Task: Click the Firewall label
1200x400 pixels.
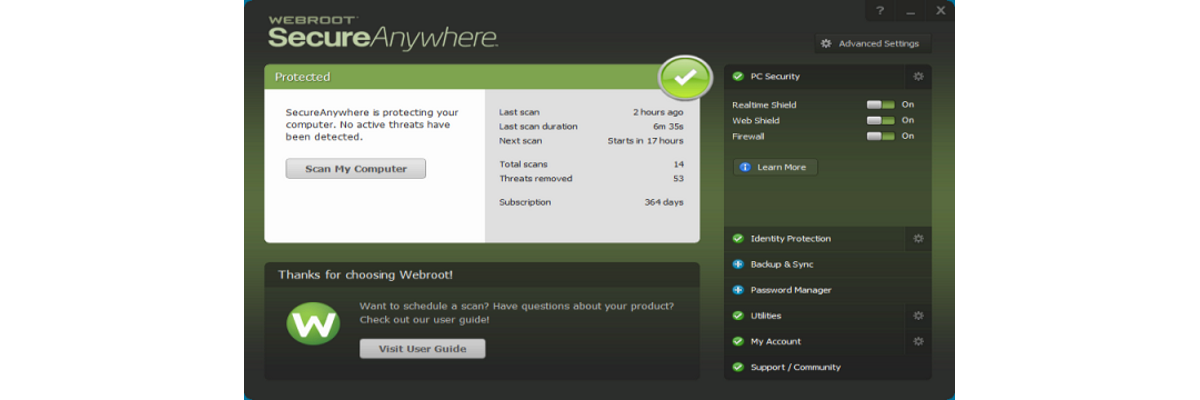Action: point(748,136)
